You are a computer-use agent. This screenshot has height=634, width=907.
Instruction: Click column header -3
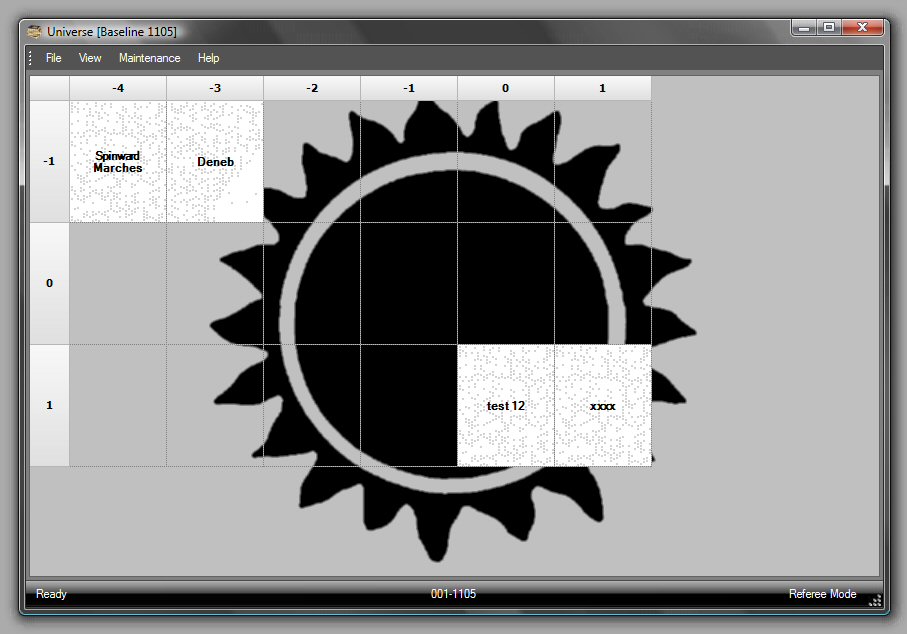[x=215, y=88]
